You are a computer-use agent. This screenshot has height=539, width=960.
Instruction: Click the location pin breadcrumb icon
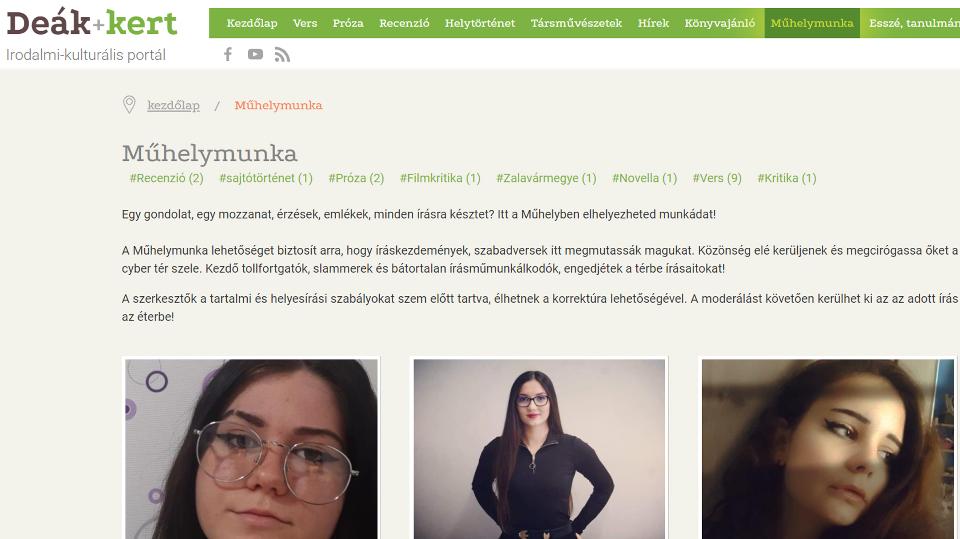[x=129, y=105]
